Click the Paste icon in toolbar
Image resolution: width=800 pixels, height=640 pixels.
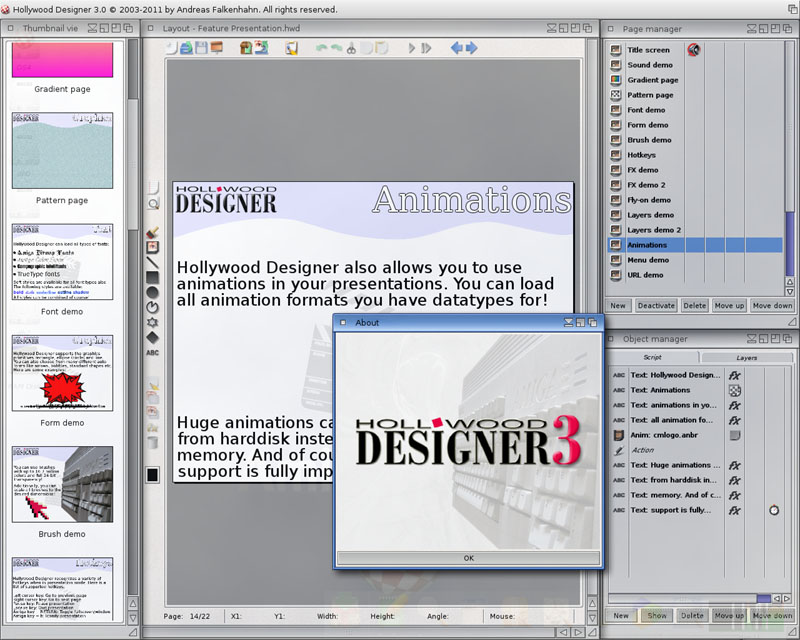(381, 48)
